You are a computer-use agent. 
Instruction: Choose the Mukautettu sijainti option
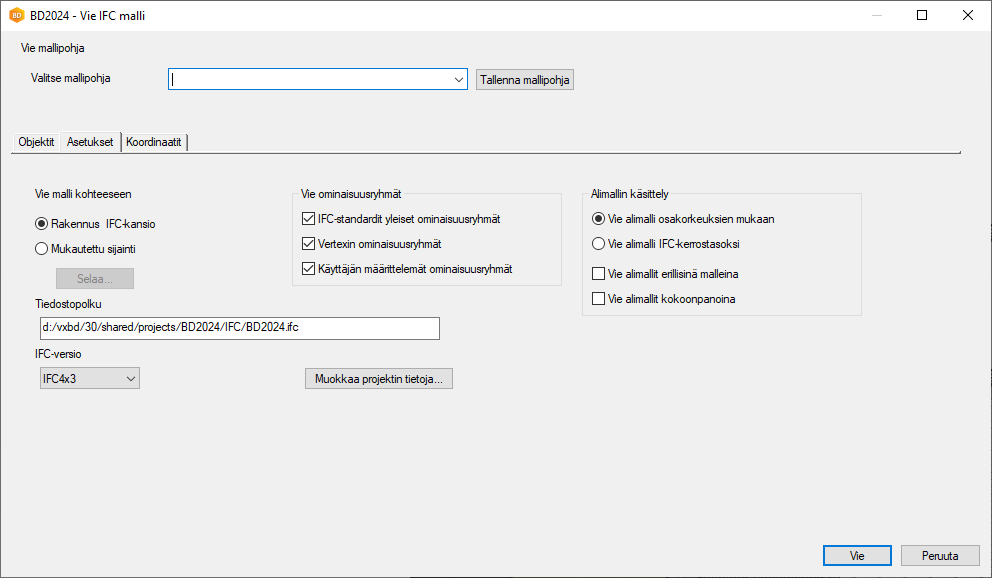pos(42,249)
